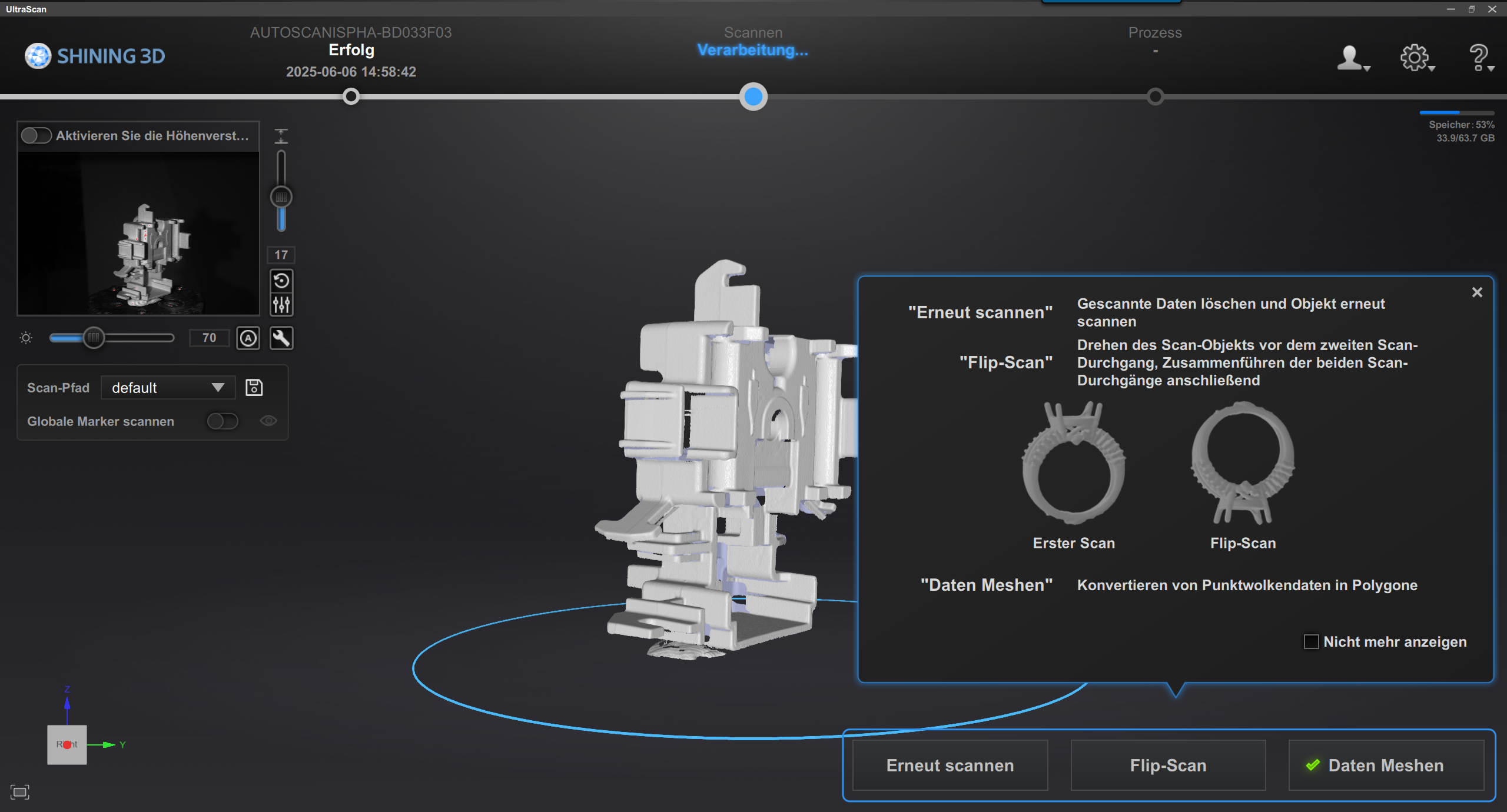
Task: Click the fit-view icon at bottom left
Action: click(20, 792)
